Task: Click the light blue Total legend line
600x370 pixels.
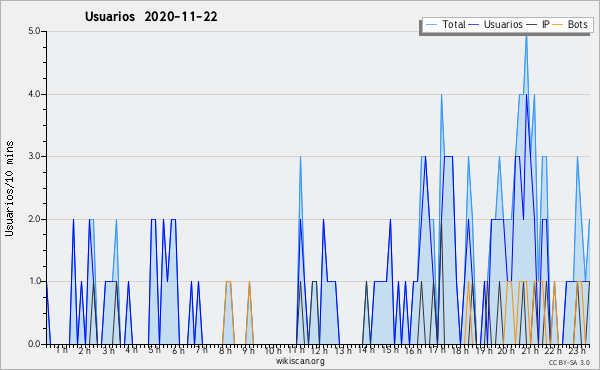Action: 431,25
